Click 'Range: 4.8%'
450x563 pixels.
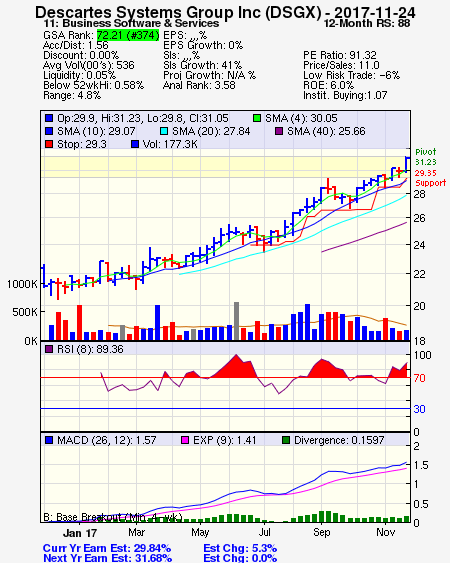pyautogui.click(x=72, y=96)
